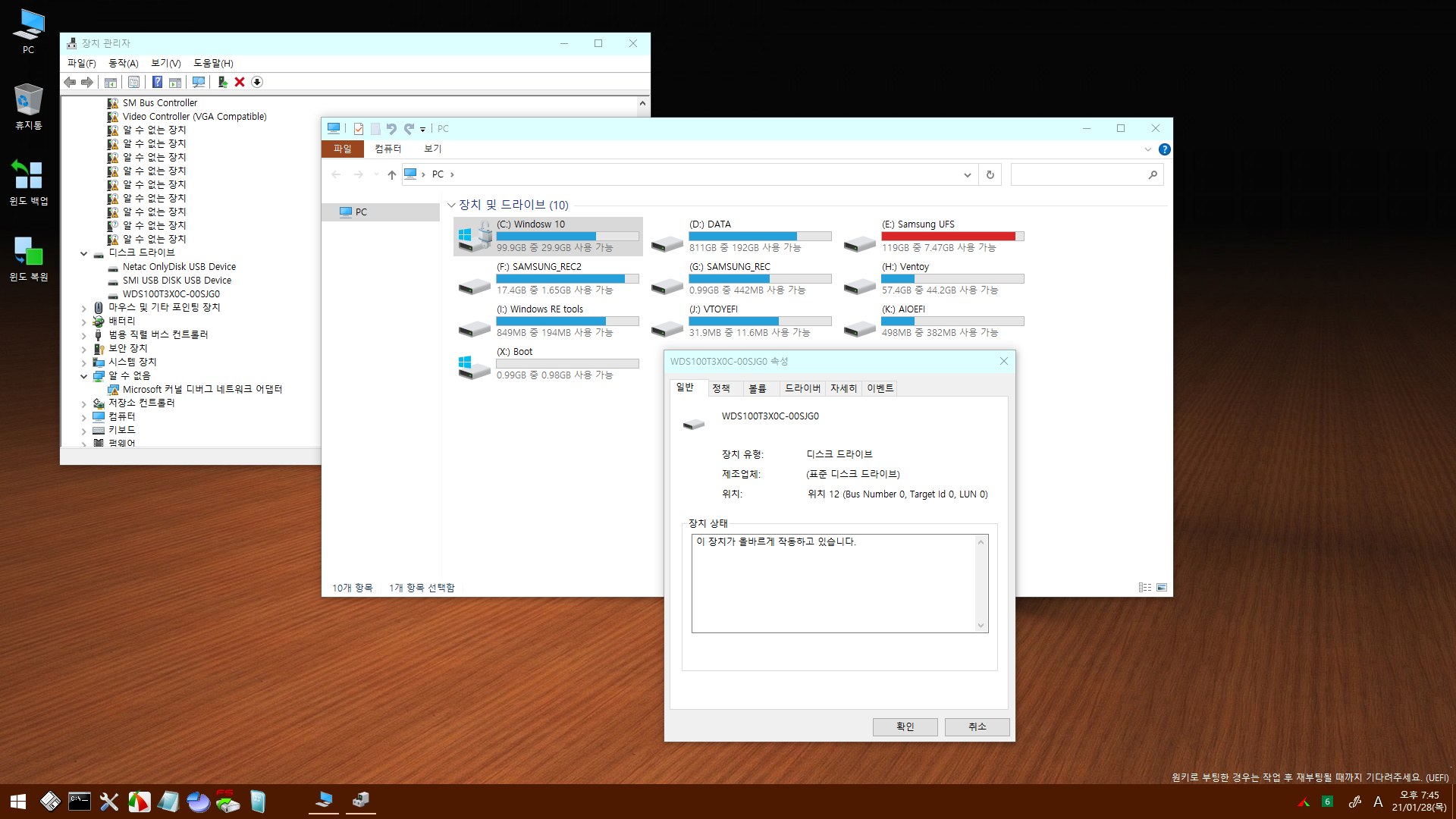Collapse 알 수 없음 tree node
This screenshot has height=819, width=1456.
[83, 376]
